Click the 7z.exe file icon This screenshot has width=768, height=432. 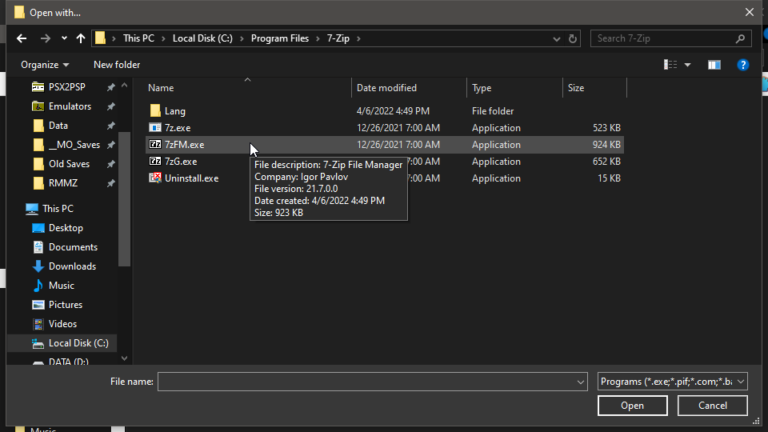[155, 127]
